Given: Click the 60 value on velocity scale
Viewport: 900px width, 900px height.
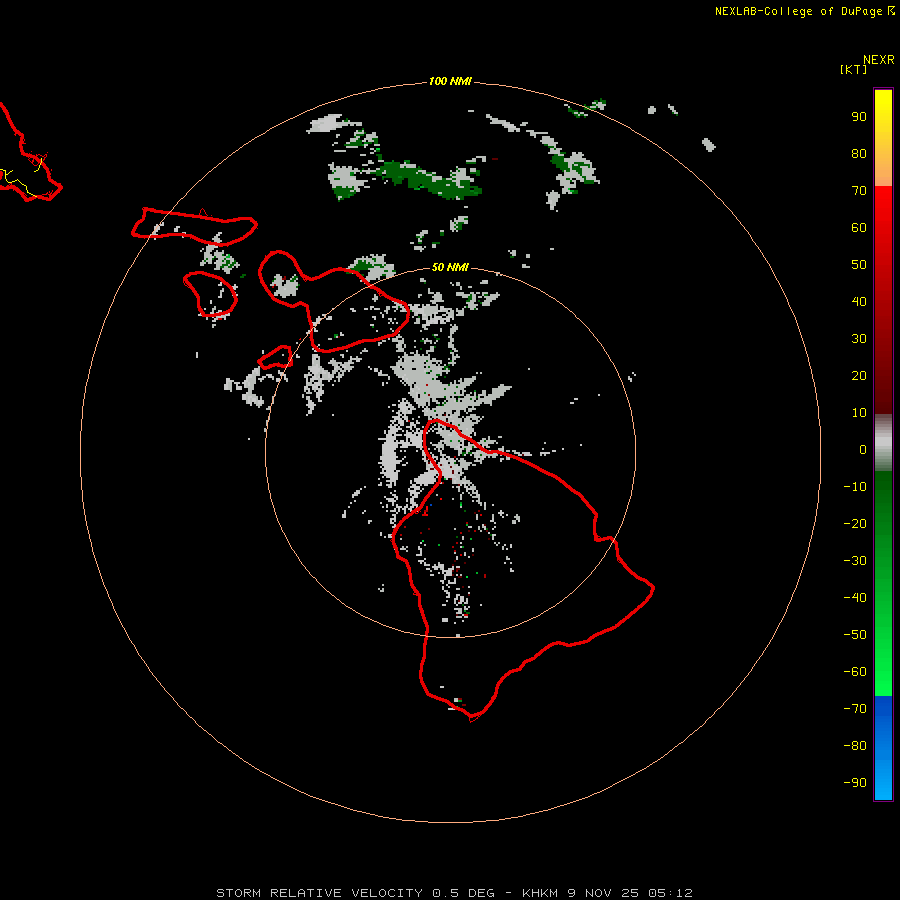Looking at the screenshot, I should (859, 228).
